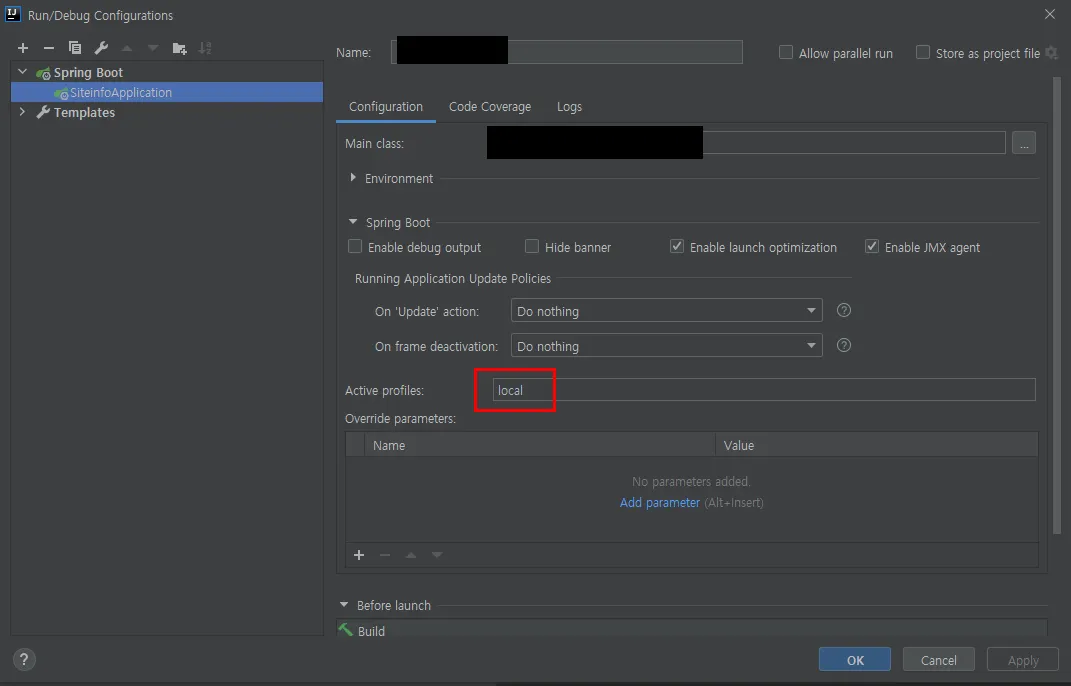
Task: Apply the configuration changes
Action: tap(1021, 659)
